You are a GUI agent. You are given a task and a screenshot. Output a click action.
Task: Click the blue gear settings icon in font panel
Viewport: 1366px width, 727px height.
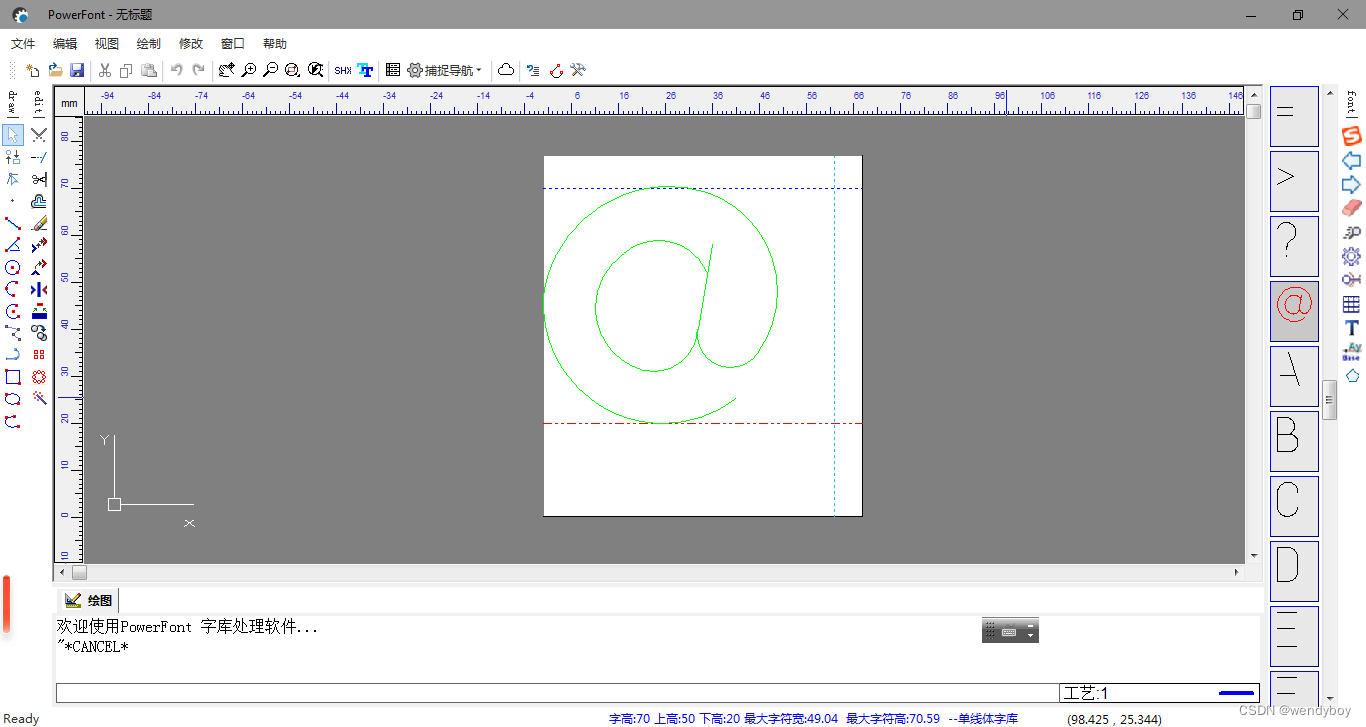tap(1352, 256)
